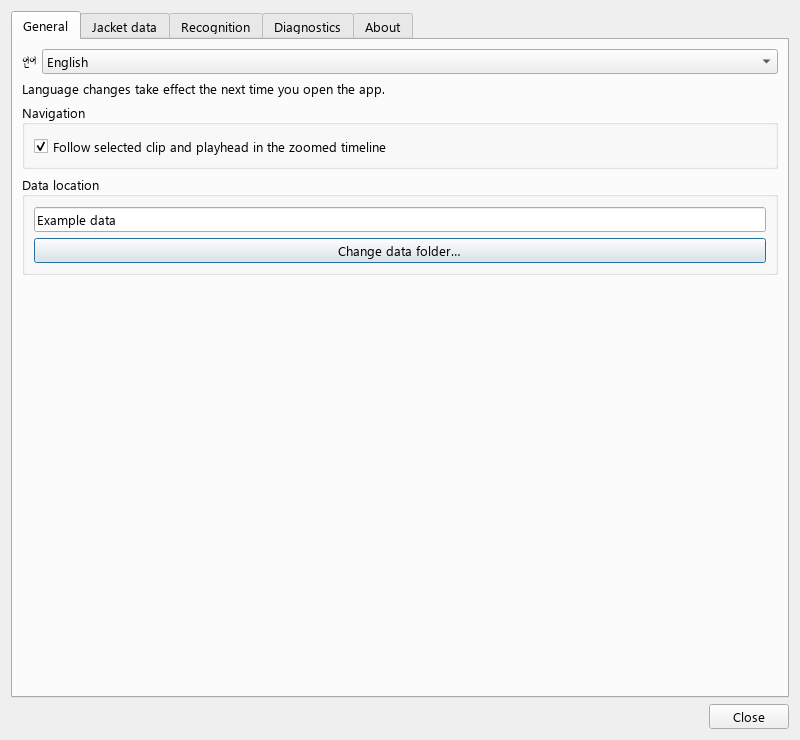Screen dimensions: 800x740
Task: Untick the Follow selected clip checkbox
Action: click(41, 147)
